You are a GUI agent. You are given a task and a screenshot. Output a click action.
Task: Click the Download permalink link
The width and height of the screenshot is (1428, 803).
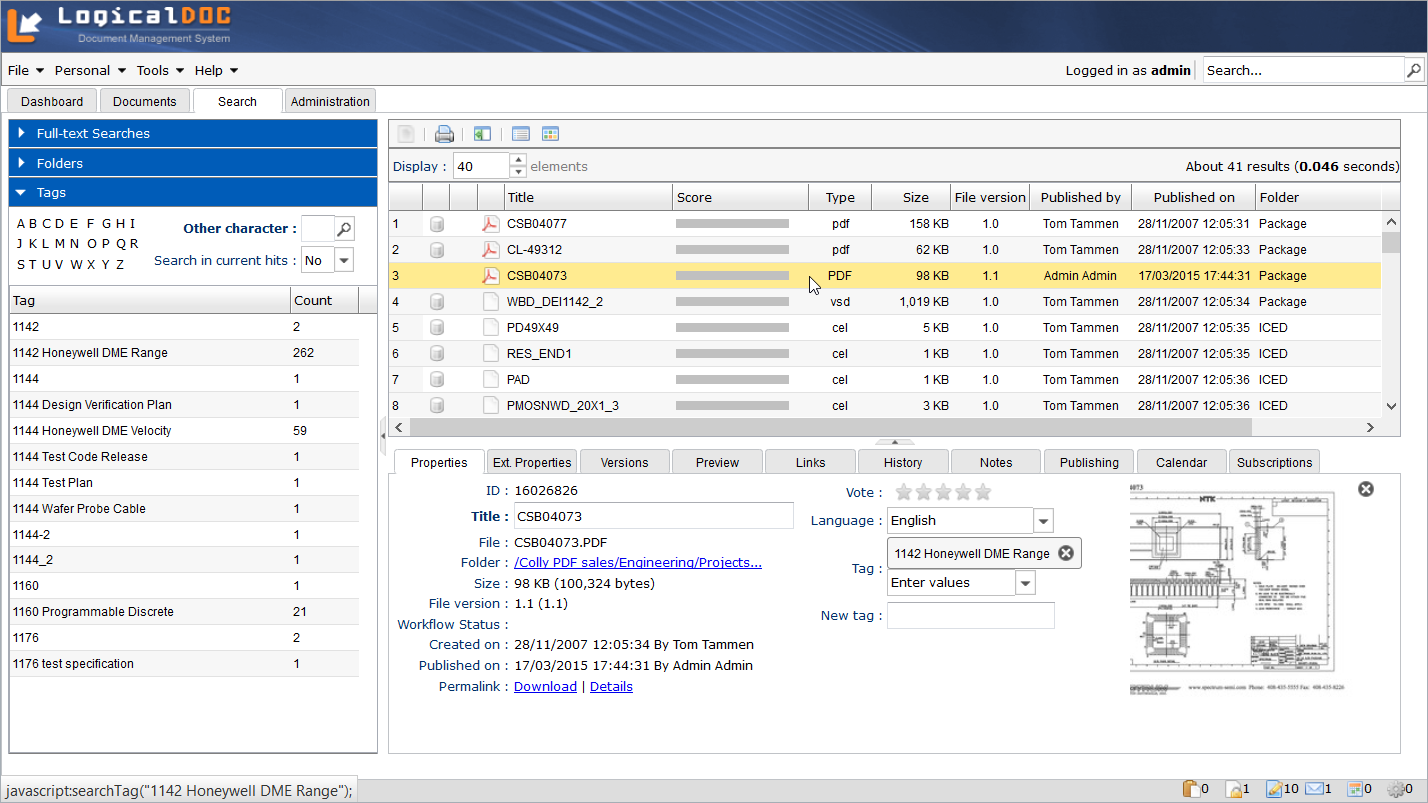(545, 686)
